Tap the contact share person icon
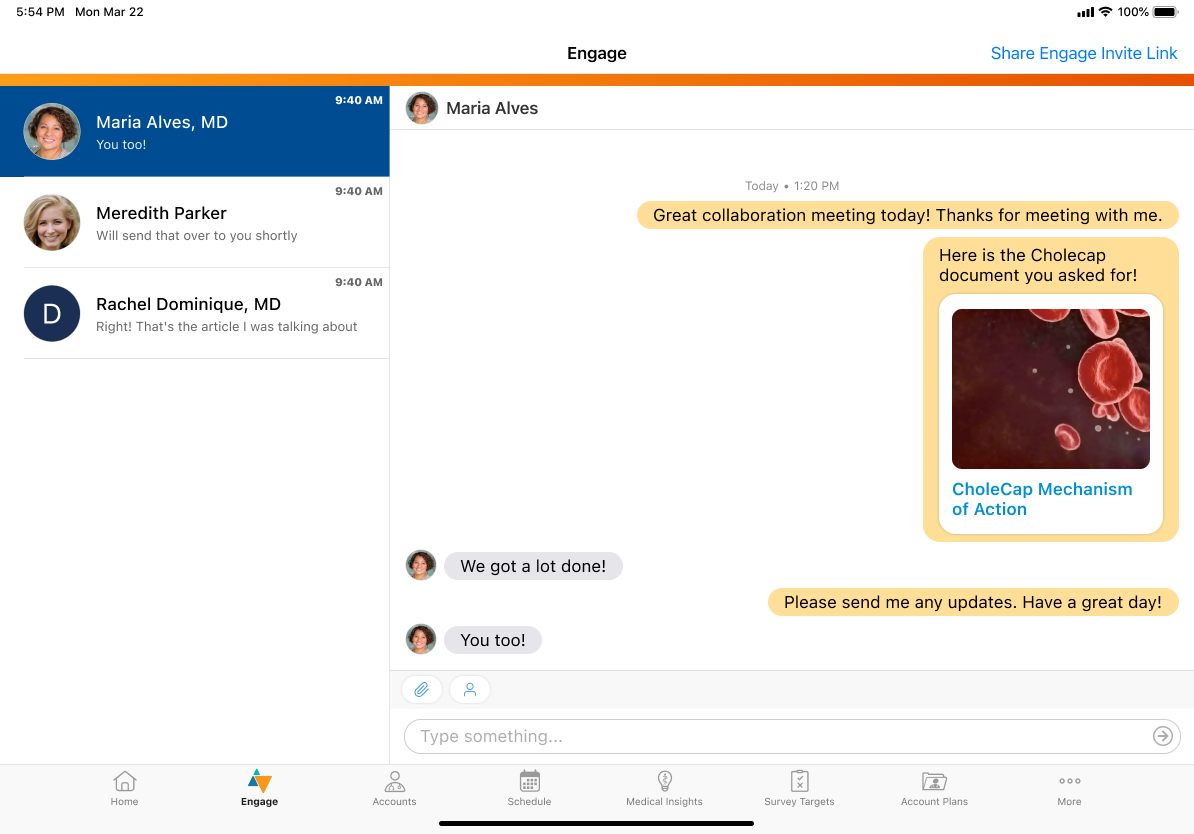Viewport: 1194px width, 834px height. 470,690
